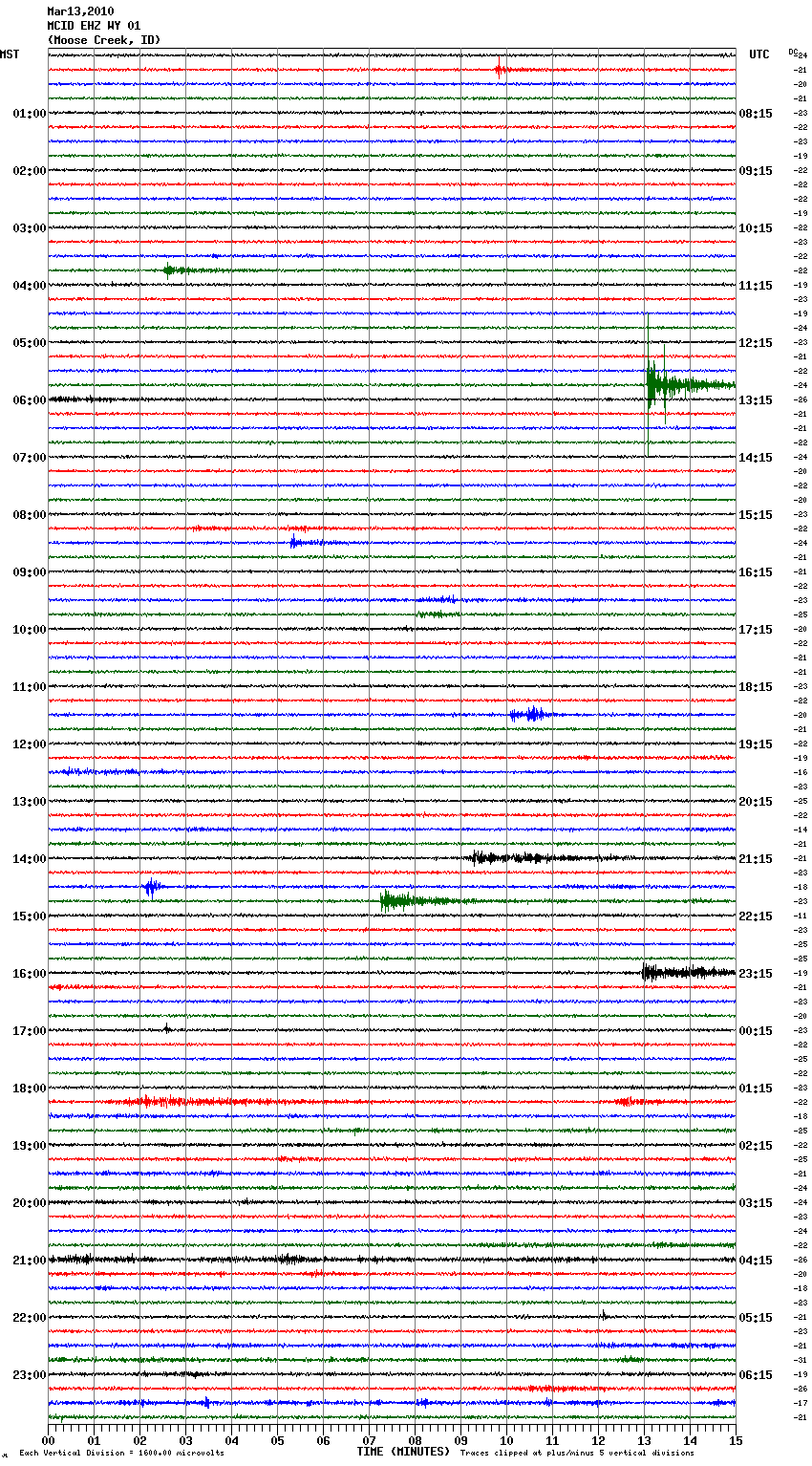Click the 02:15 UTC time label
The image size is (812, 1466).
(756, 1146)
